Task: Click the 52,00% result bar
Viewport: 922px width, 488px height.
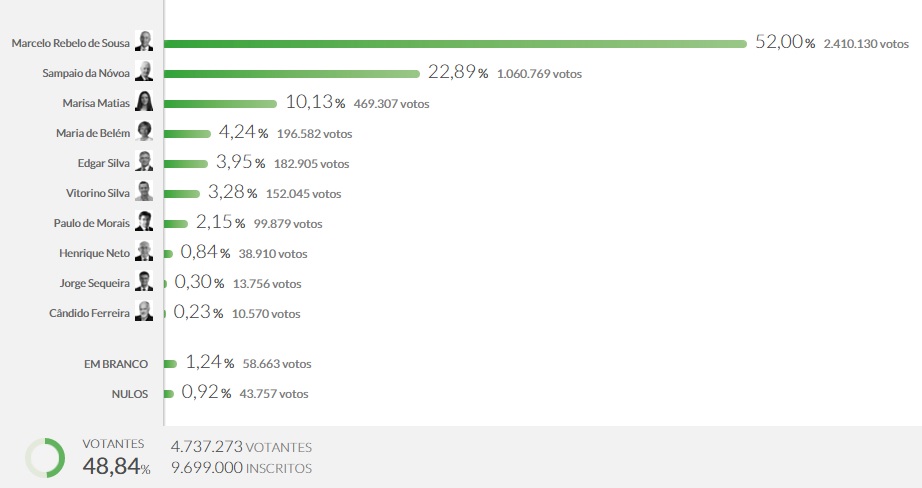Action: click(455, 43)
